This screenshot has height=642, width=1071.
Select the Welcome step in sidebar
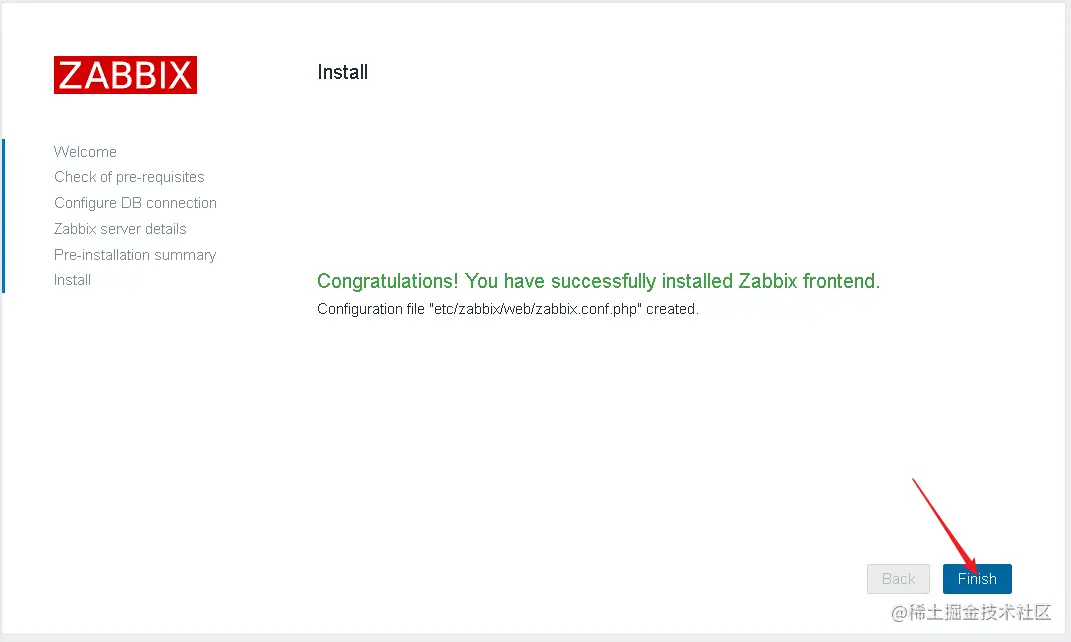85,152
